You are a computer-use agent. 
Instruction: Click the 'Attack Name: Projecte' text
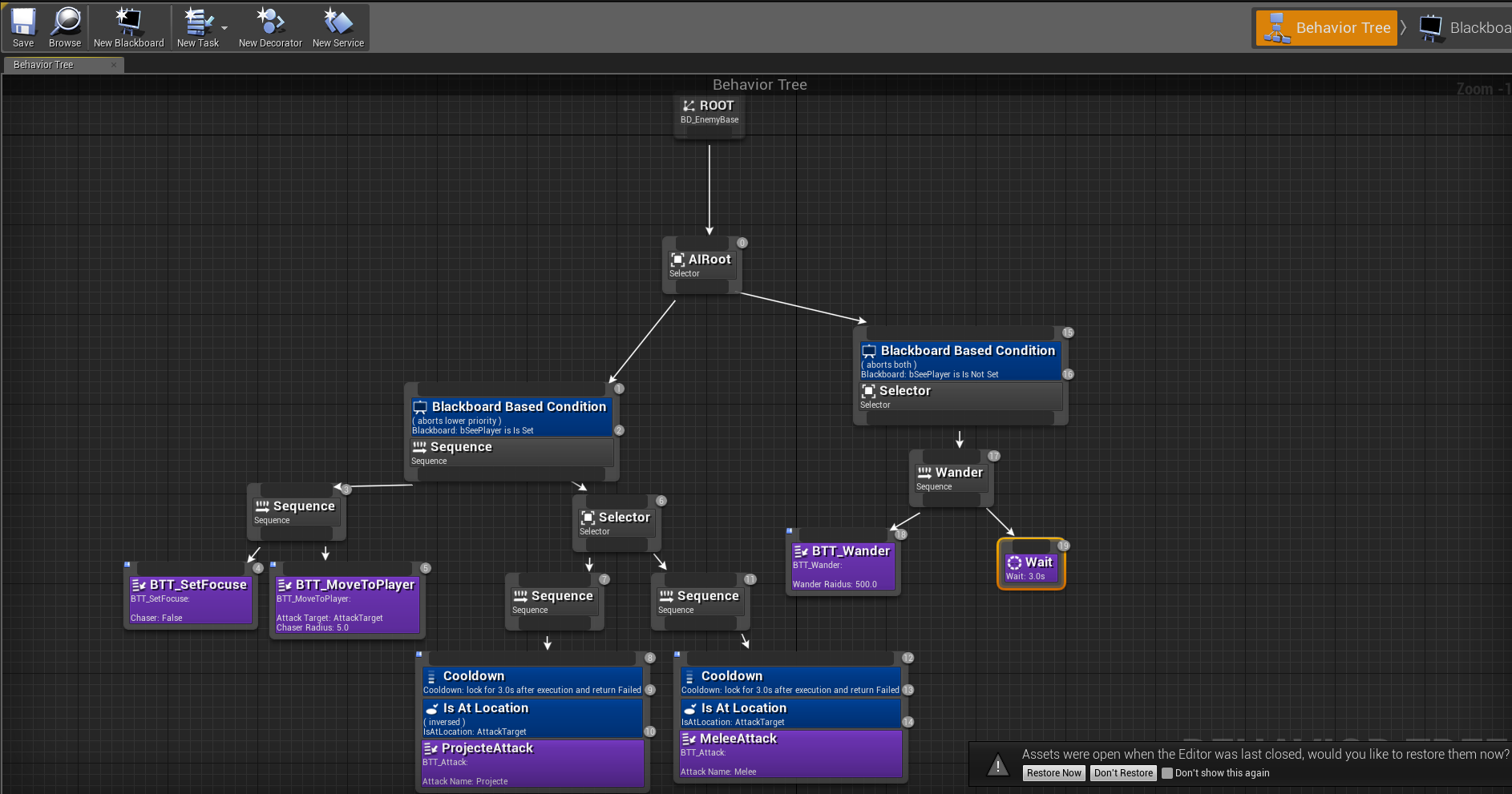[465, 781]
